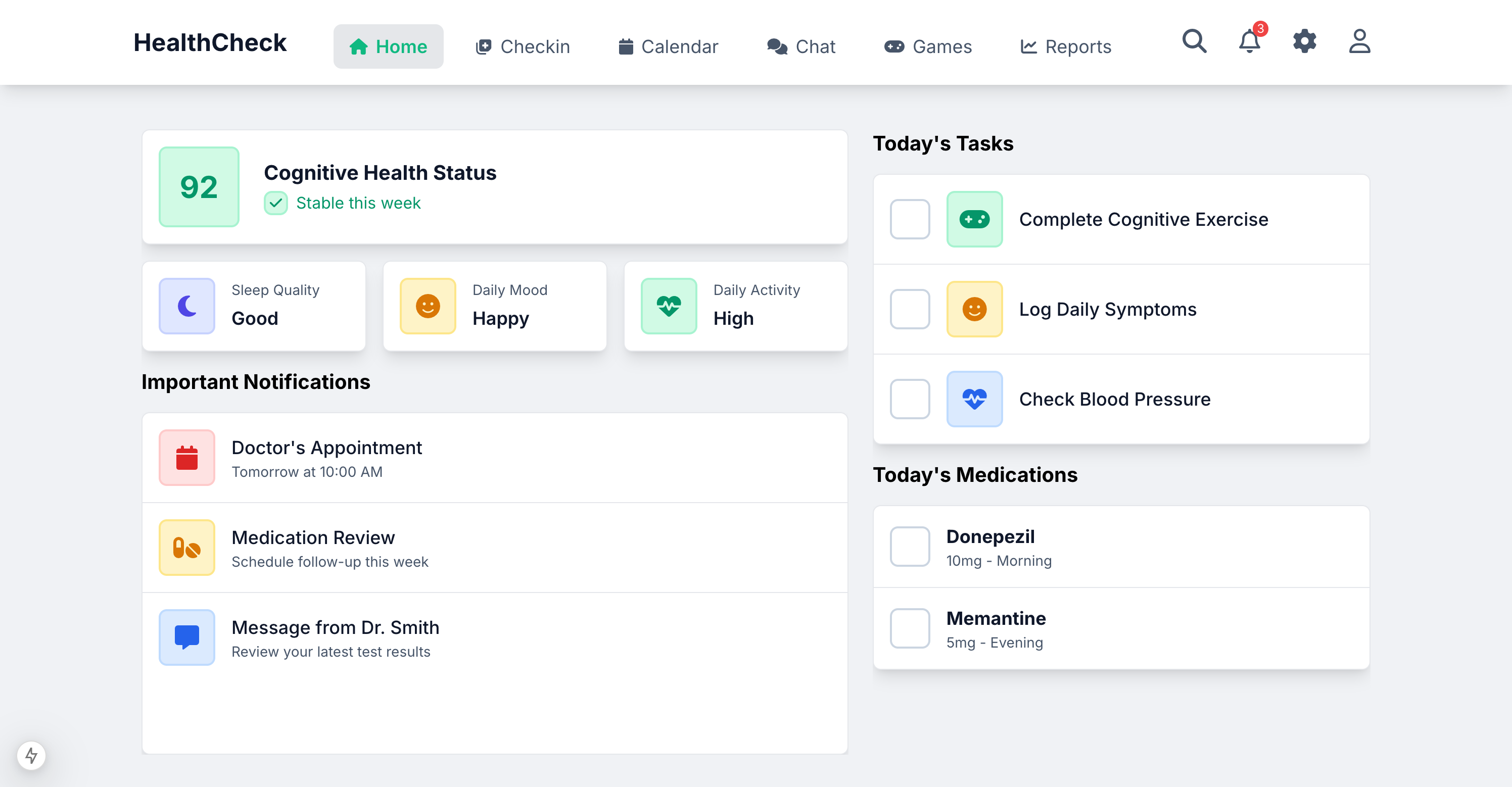Viewport: 1512px width, 787px height.
Task: Click the blue message bubble icon
Action: click(186, 637)
